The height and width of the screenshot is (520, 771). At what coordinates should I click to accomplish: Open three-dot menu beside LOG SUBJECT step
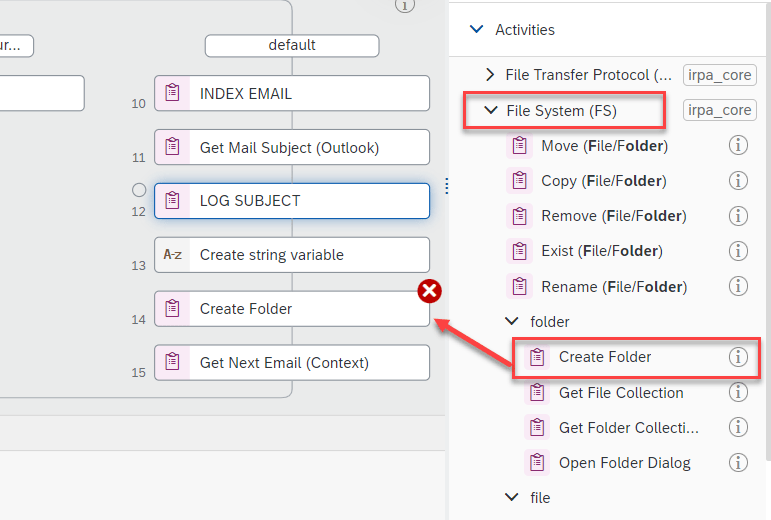[x=446, y=187]
